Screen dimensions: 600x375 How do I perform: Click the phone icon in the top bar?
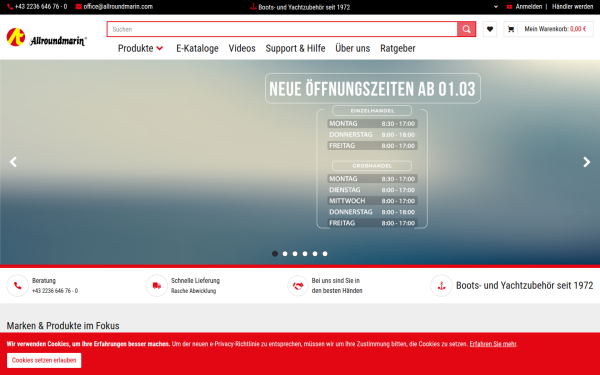click(10, 7)
